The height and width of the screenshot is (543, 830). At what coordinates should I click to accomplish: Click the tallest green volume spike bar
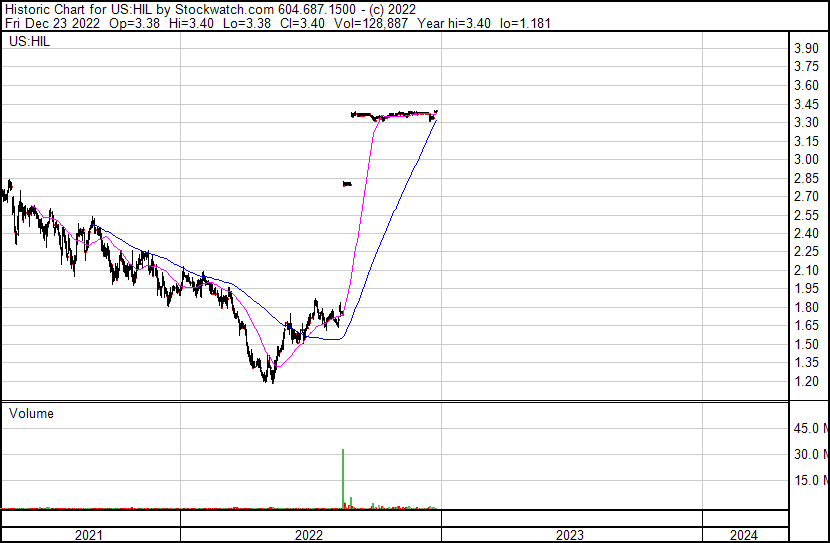coord(343,478)
